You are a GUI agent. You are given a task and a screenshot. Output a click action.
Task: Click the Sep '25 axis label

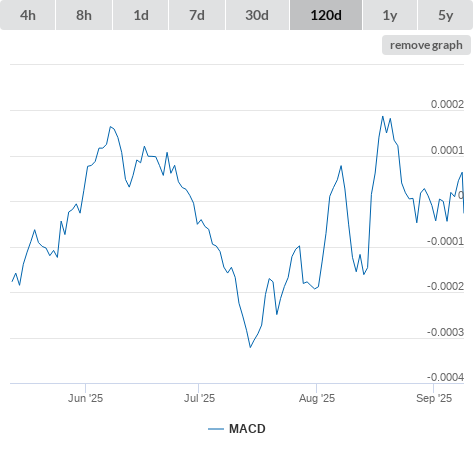(x=434, y=398)
